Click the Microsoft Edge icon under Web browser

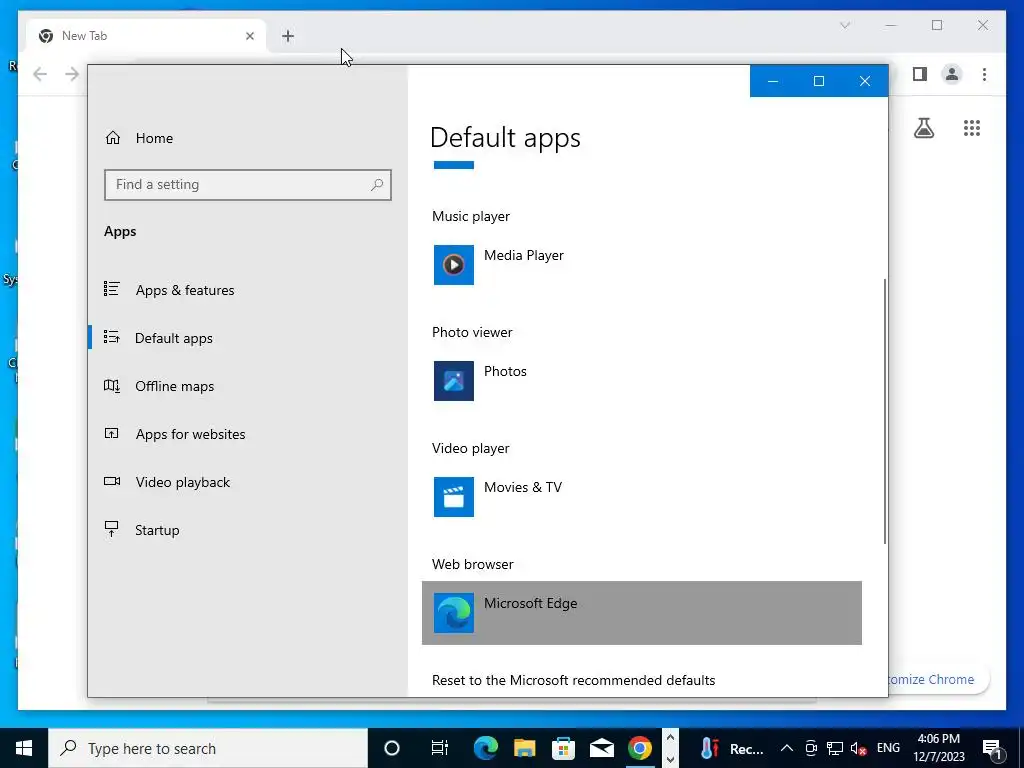click(454, 613)
